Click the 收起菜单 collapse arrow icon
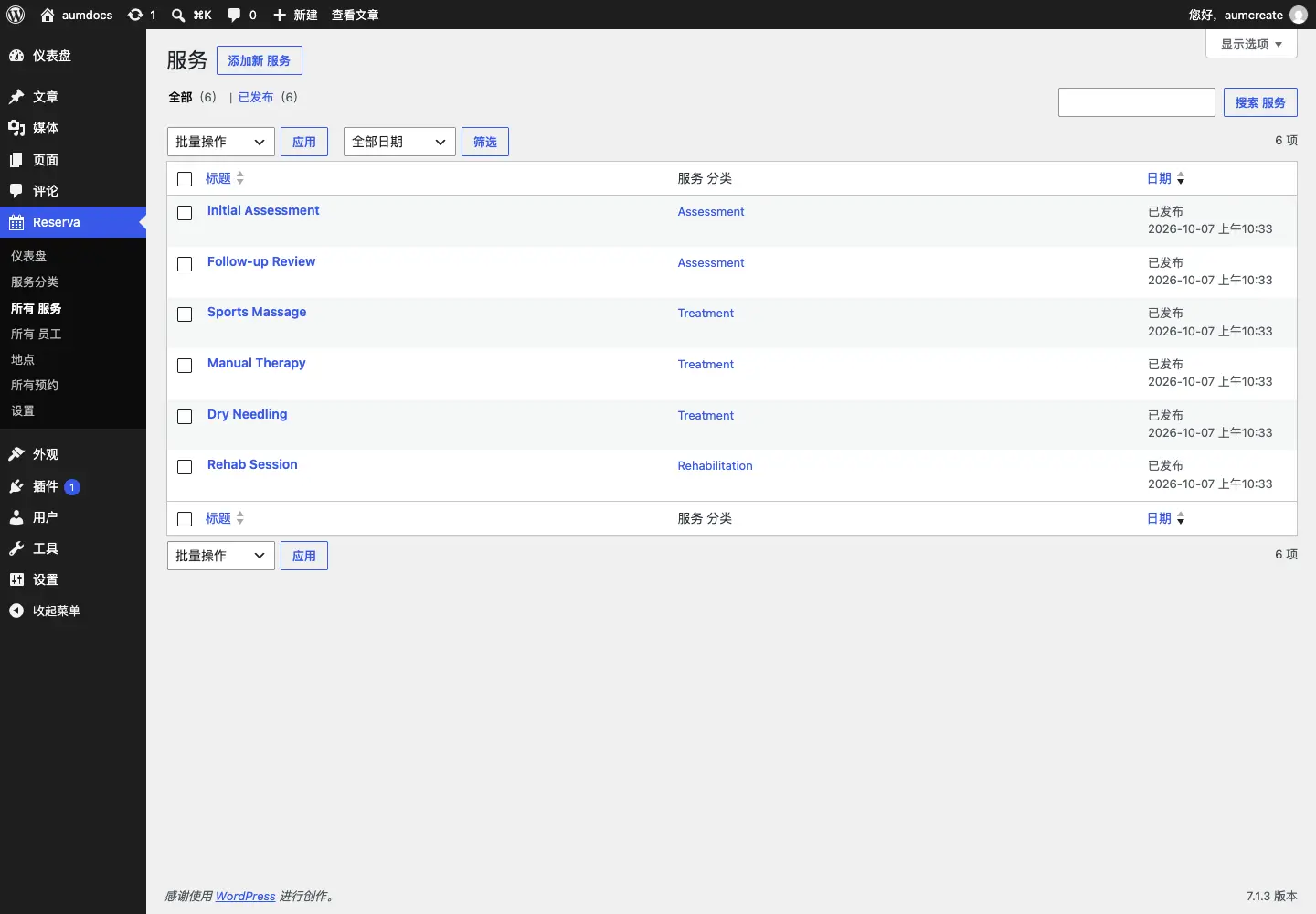The height and width of the screenshot is (914, 1316). pyautogui.click(x=16, y=611)
